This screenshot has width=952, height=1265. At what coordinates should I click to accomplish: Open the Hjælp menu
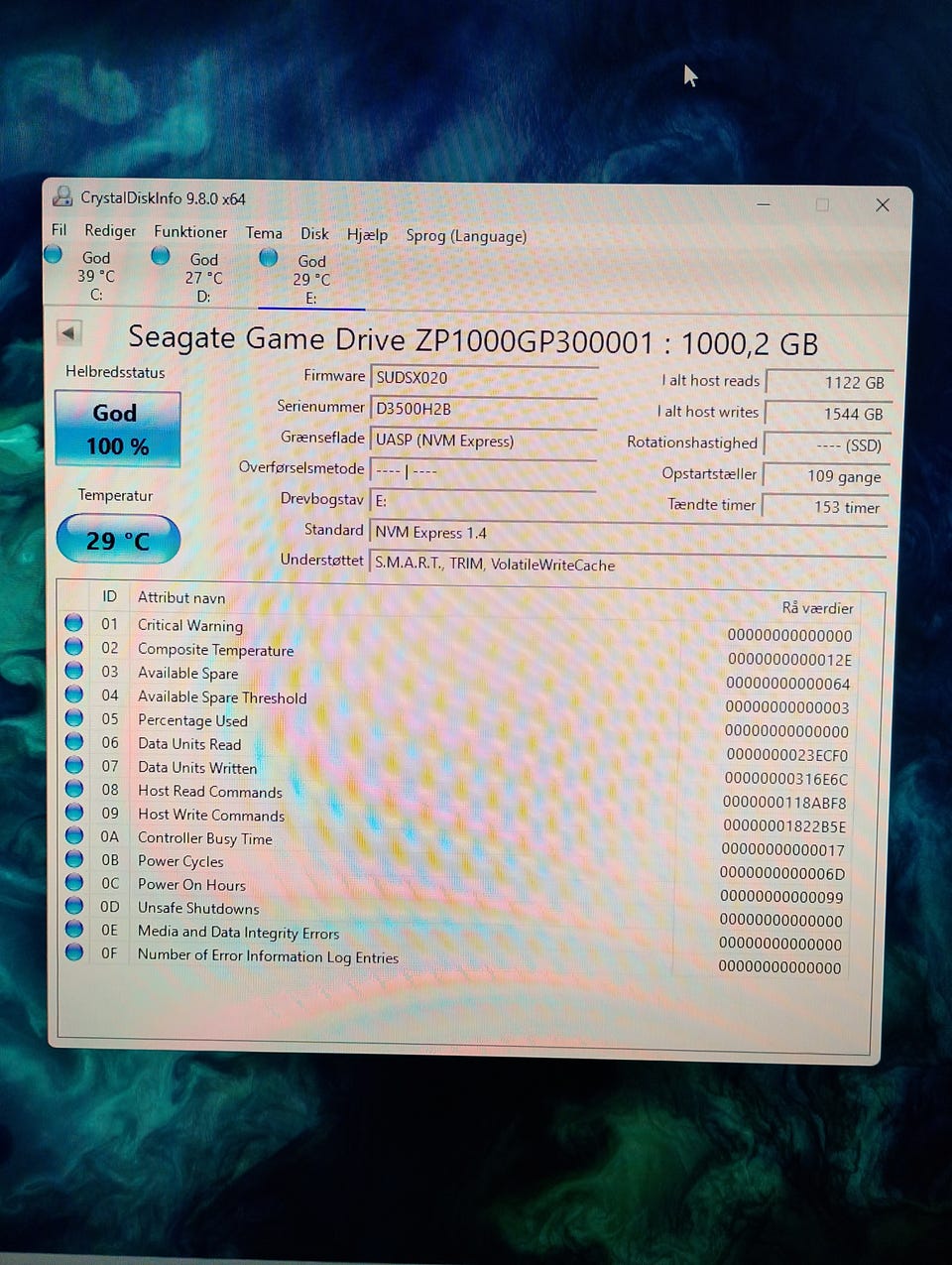(367, 234)
